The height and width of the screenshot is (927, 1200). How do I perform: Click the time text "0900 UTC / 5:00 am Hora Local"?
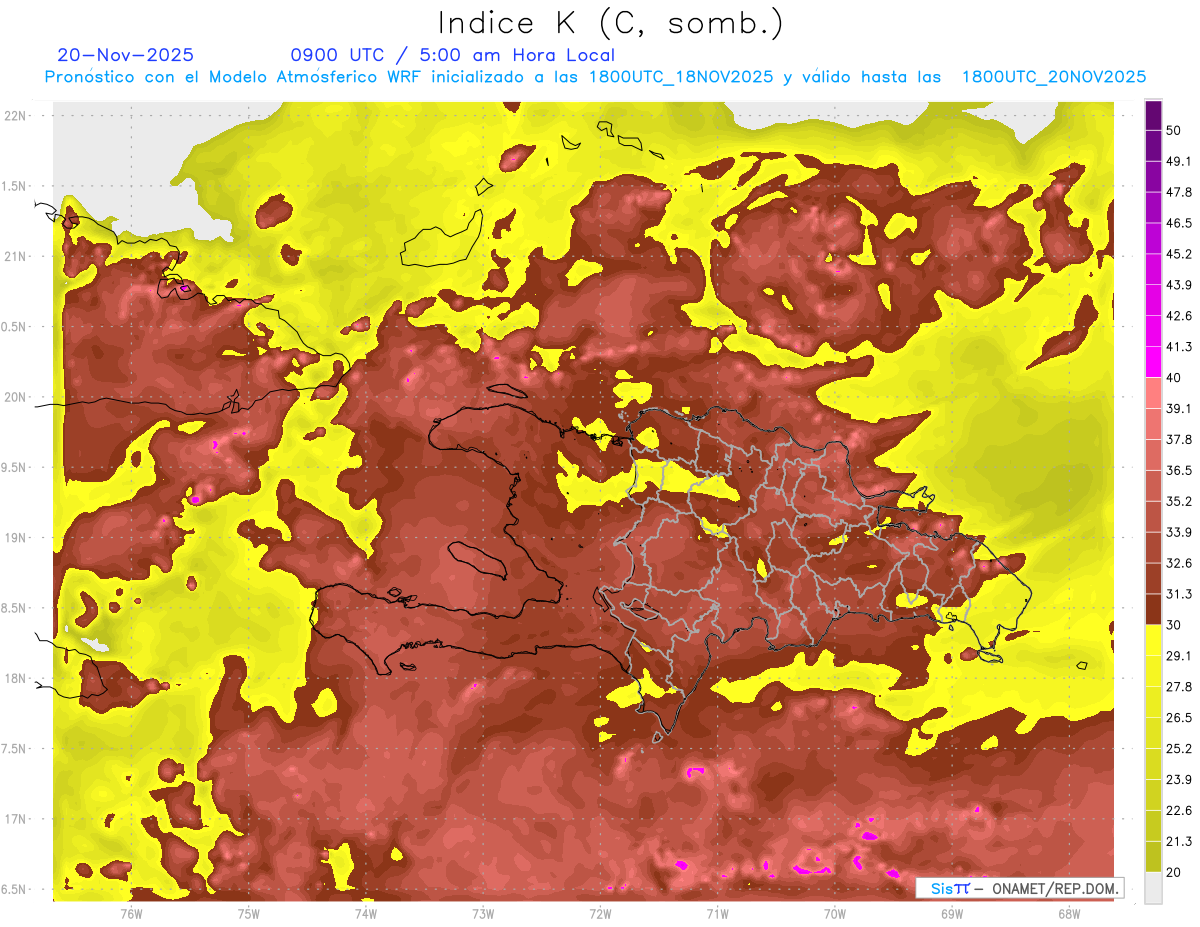pyautogui.click(x=452, y=55)
